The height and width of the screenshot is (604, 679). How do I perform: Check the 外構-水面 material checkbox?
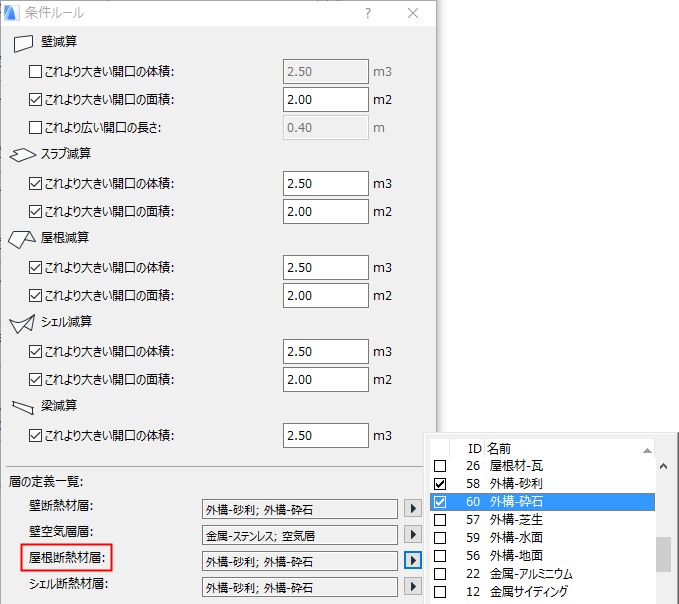click(440, 538)
